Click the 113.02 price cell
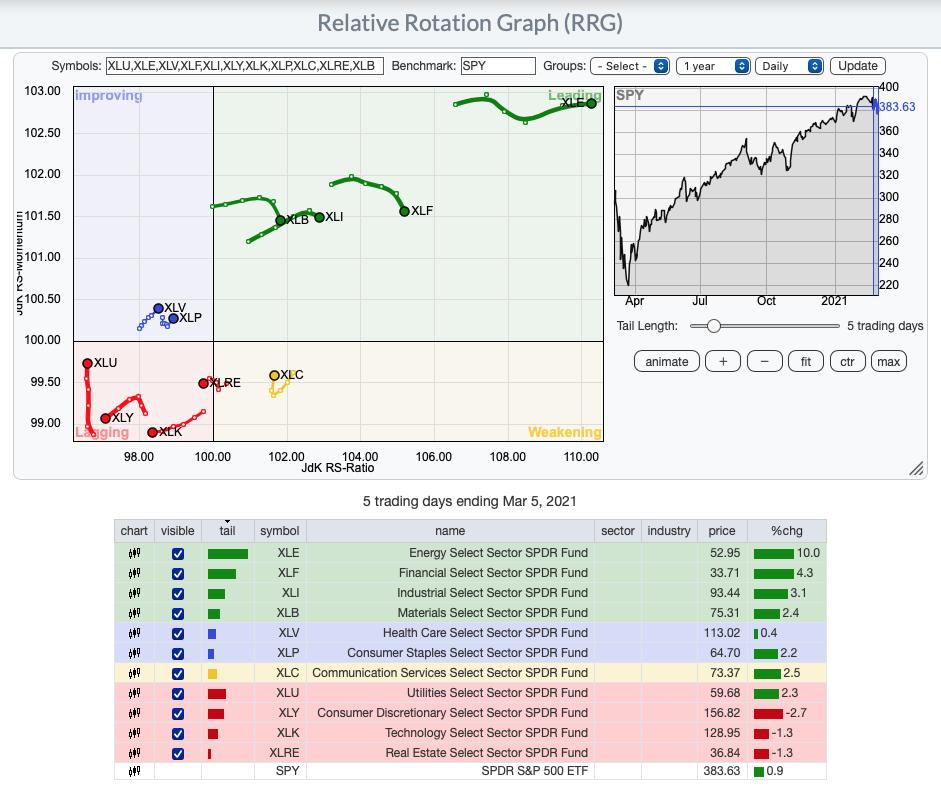Viewport: 941px width, 786px height. (x=722, y=632)
